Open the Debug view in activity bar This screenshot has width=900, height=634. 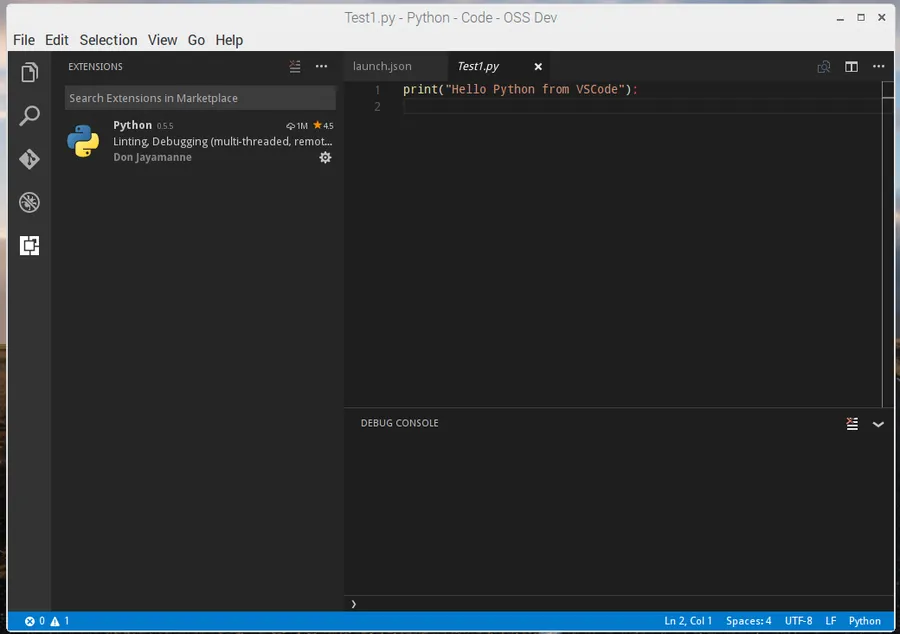pyautogui.click(x=29, y=203)
